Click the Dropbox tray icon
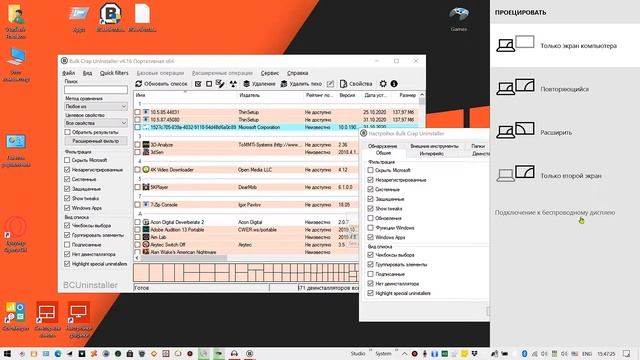Screen dimensions: 640x360 click(474, 353)
